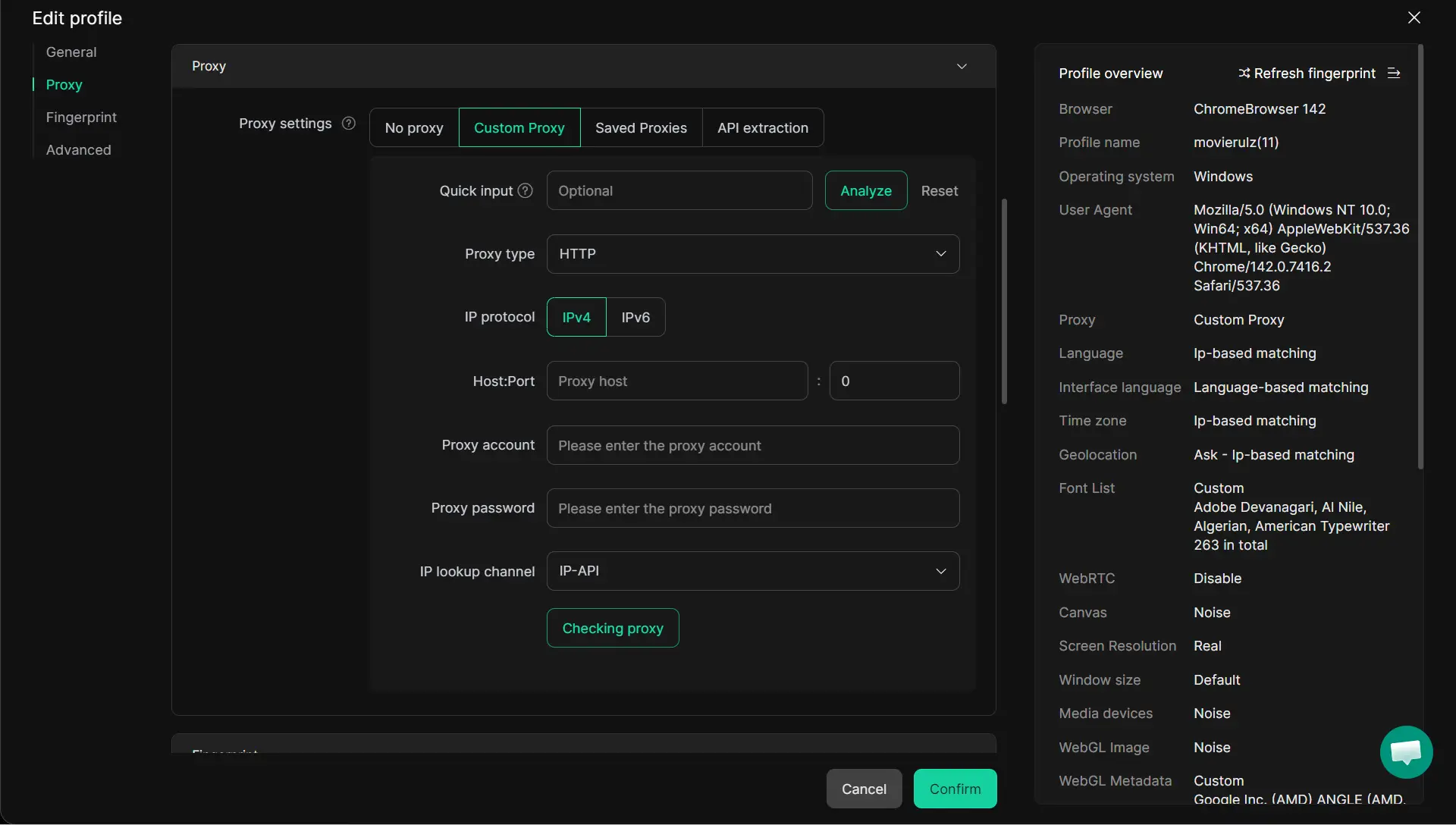Screen dimensions: 1456x825
Task: Click the Checking proxy button
Action: (x=613, y=628)
